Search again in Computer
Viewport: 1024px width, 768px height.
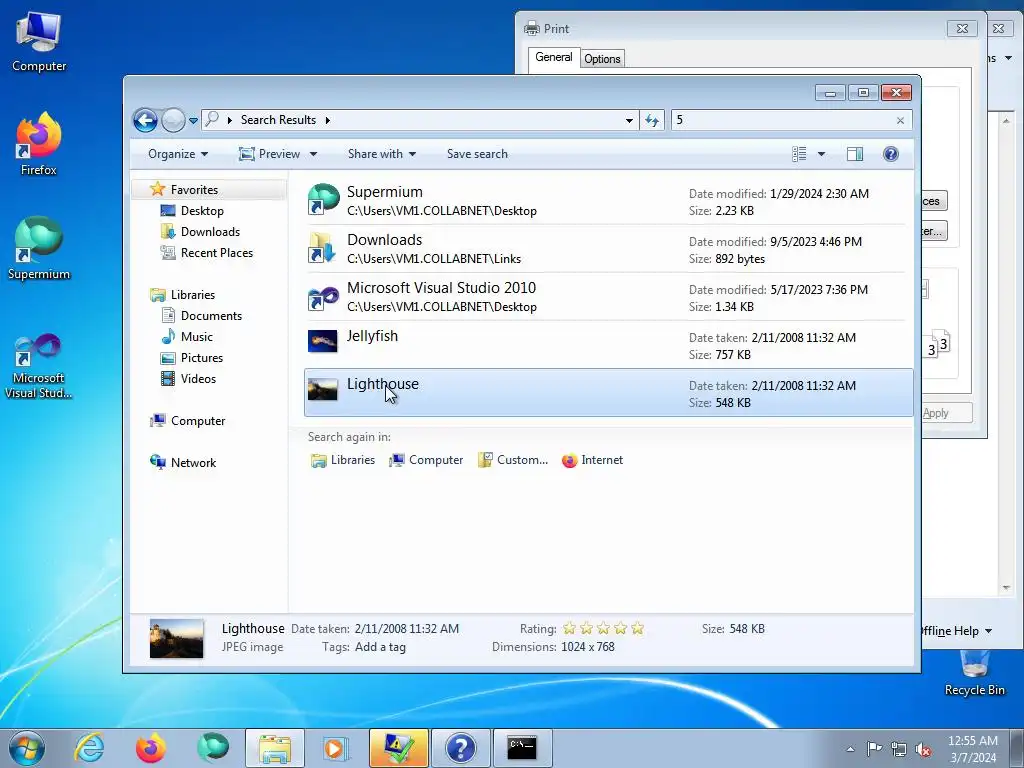pyautogui.click(x=426, y=460)
